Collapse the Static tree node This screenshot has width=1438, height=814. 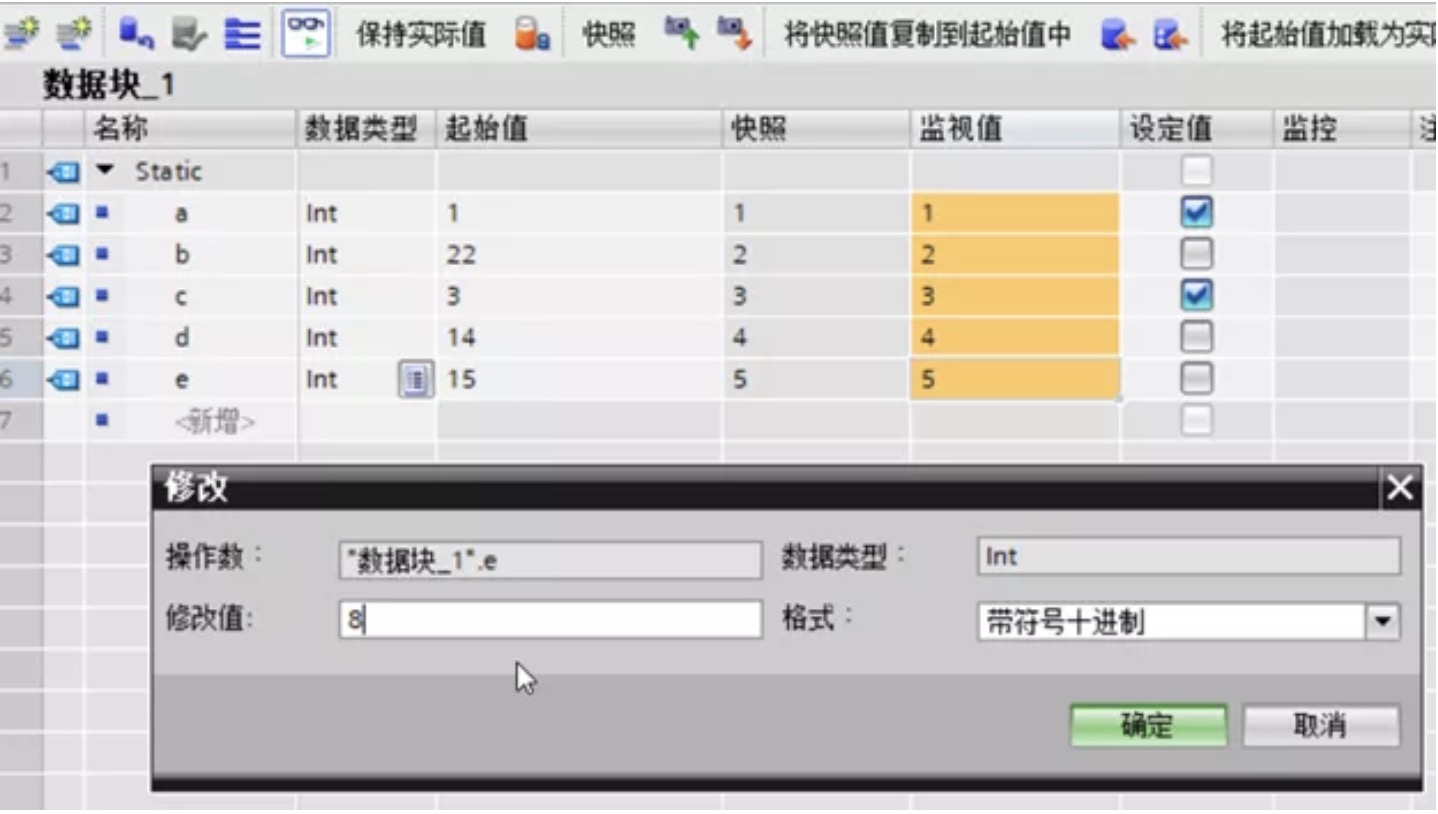pyautogui.click(x=105, y=171)
